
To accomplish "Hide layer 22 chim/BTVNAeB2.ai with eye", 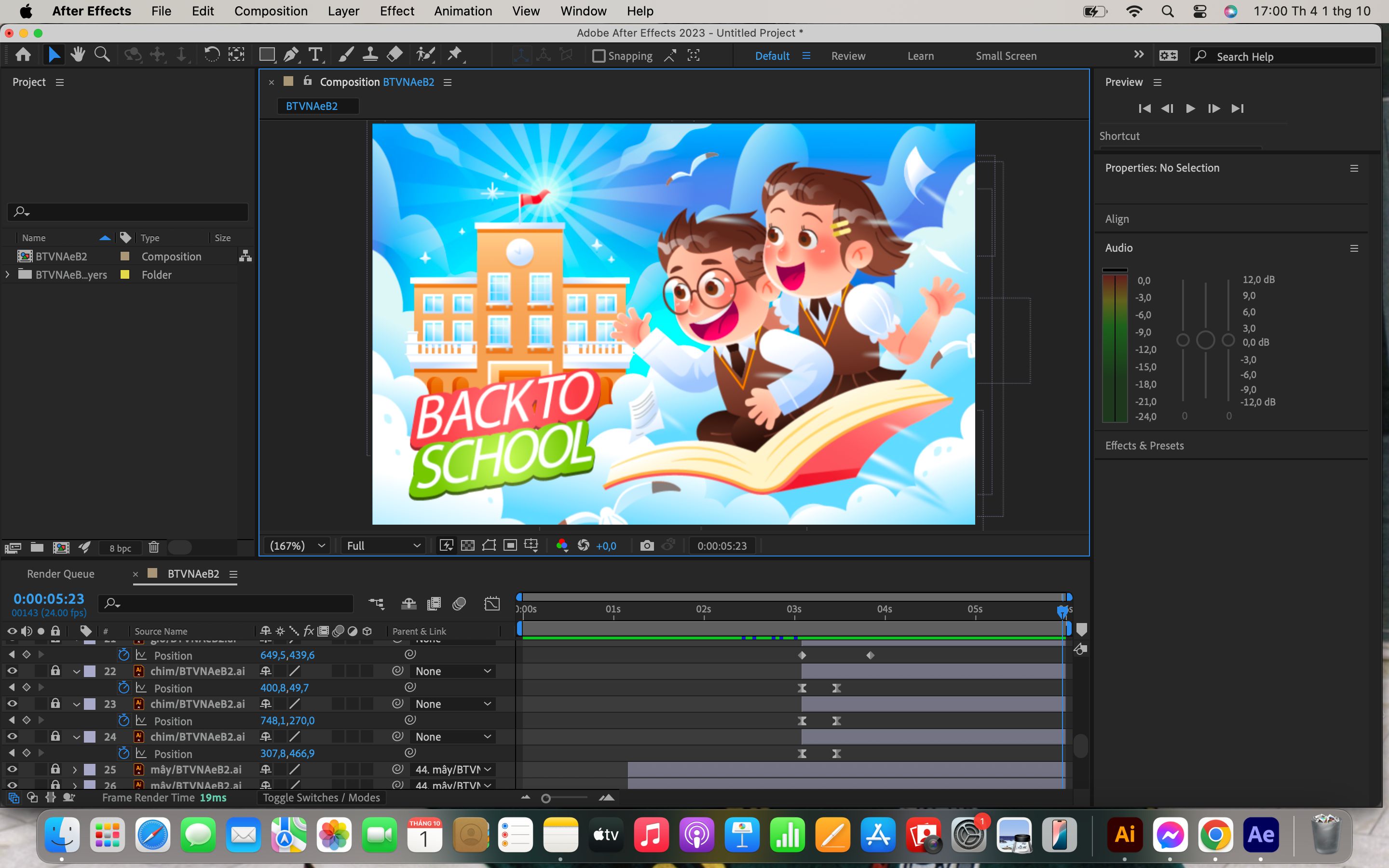I will 12,670.
